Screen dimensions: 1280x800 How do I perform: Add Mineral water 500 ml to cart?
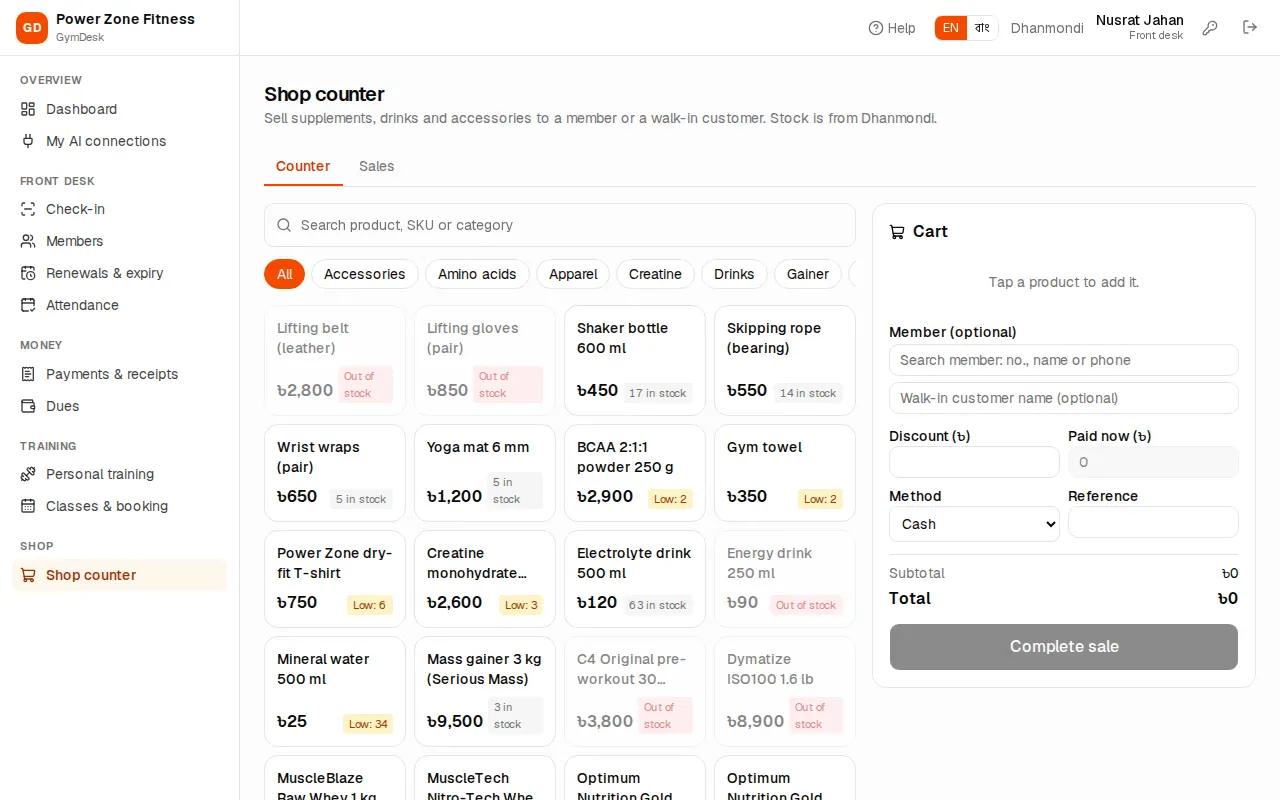pyautogui.click(x=335, y=691)
